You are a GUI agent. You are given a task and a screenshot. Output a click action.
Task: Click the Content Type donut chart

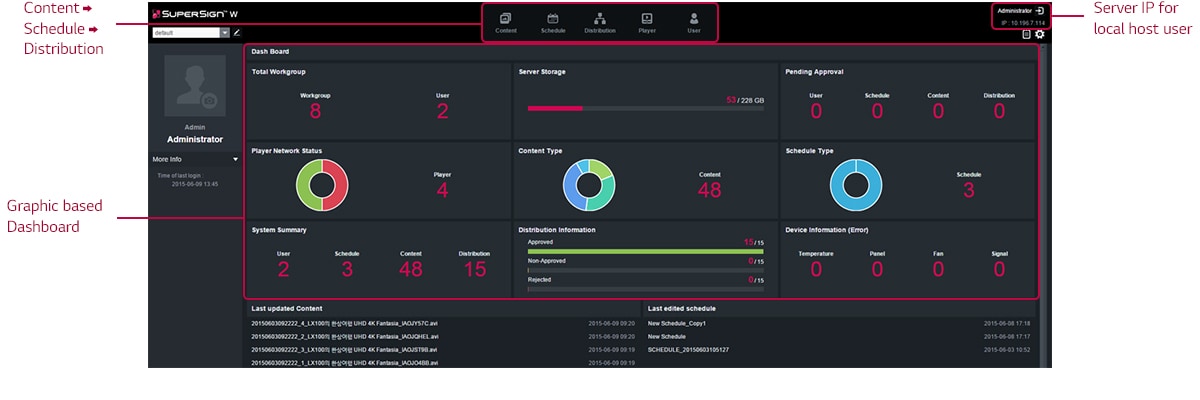coord(588,185)
